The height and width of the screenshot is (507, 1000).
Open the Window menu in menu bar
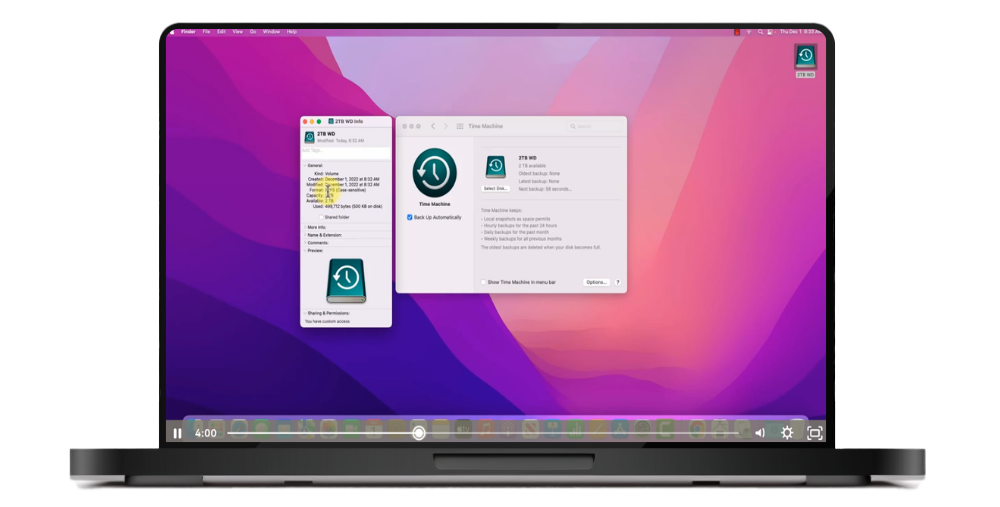pos(271,32)
